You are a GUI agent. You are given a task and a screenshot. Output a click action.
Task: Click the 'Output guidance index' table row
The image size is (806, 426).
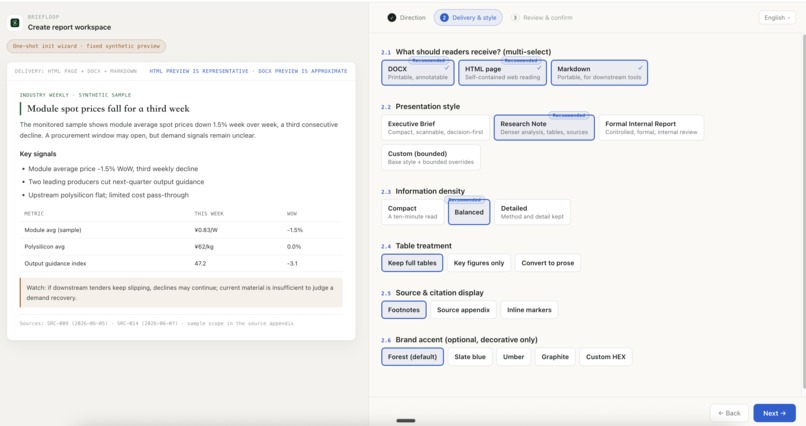[181, 263]
